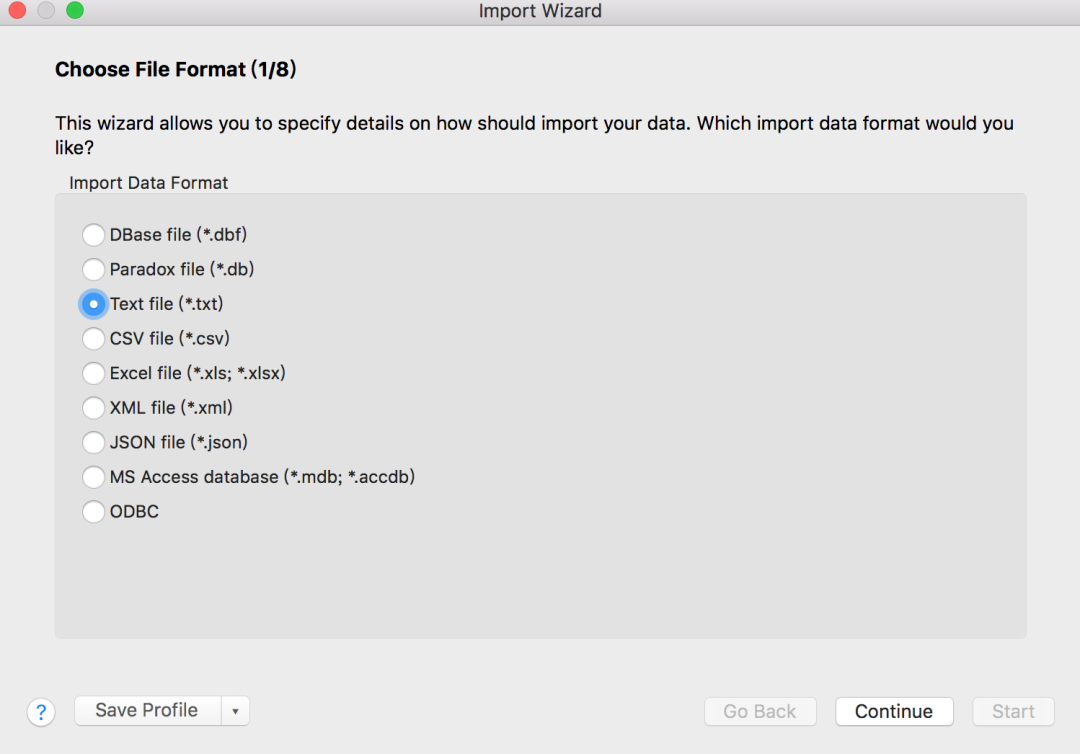This screenshot has width=1080, height=754.
Task: Choose Paradox file (*.db) format
Action: pos(93,269)
